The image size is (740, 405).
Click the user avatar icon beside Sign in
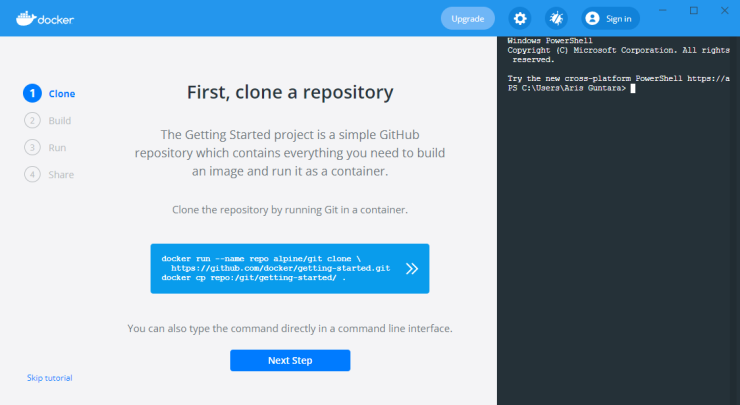tap(592, 18)
